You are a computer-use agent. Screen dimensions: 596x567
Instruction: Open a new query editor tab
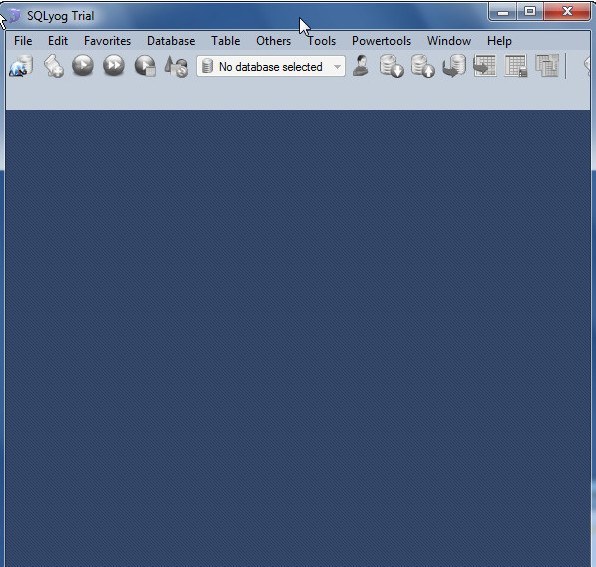point(54,66)
